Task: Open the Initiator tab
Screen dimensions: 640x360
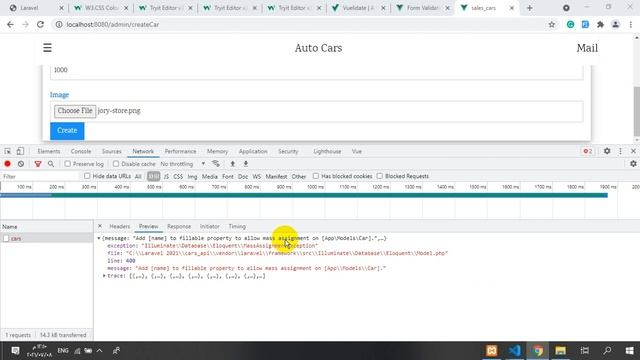Action: click(x=209, y=226)
